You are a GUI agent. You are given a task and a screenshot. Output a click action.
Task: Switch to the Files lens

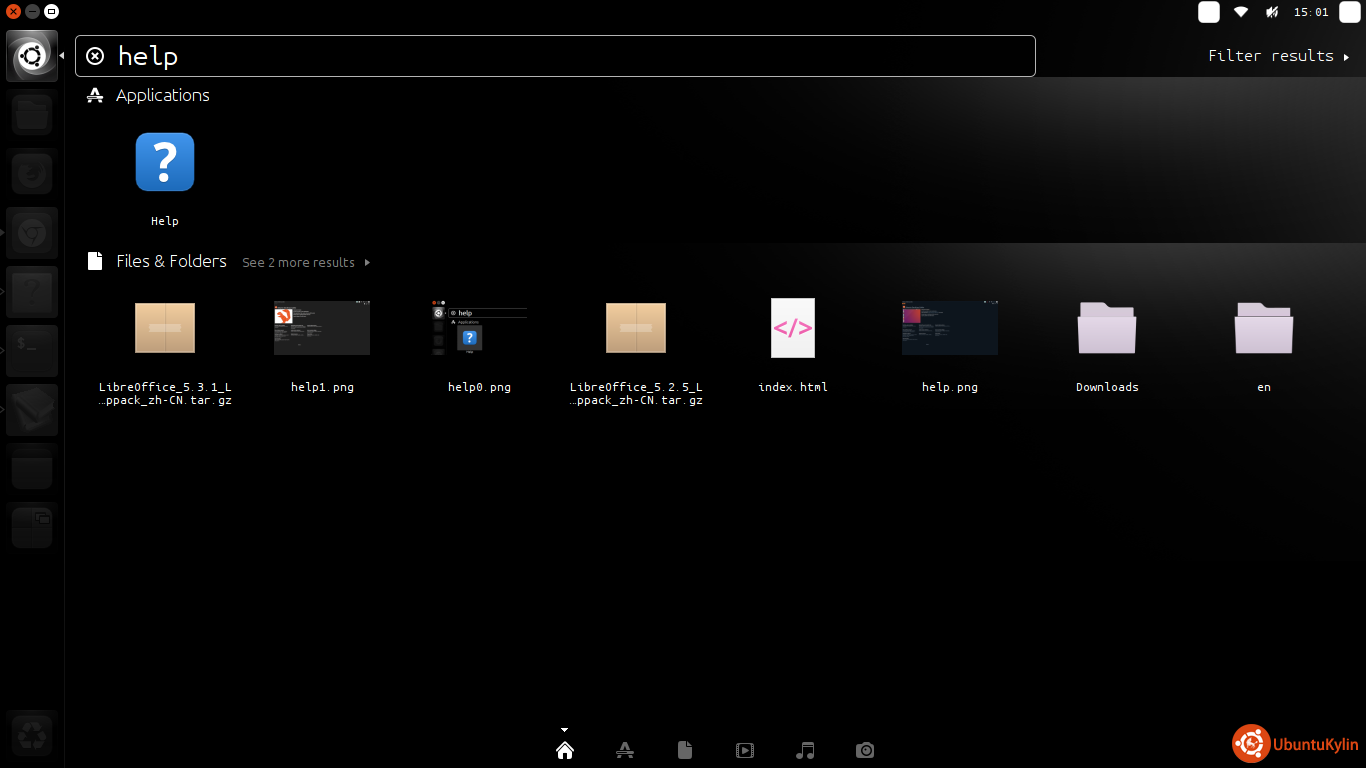click(685, 750)
